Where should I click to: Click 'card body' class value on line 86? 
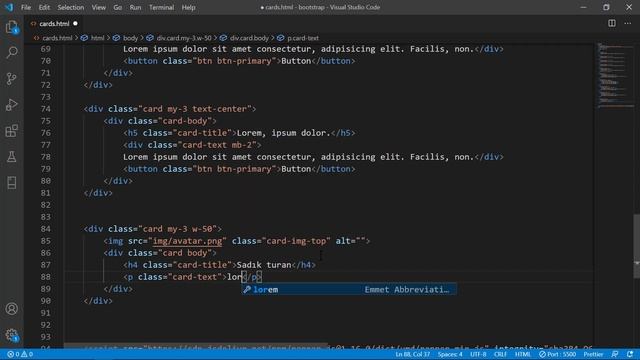click(185, 253)
